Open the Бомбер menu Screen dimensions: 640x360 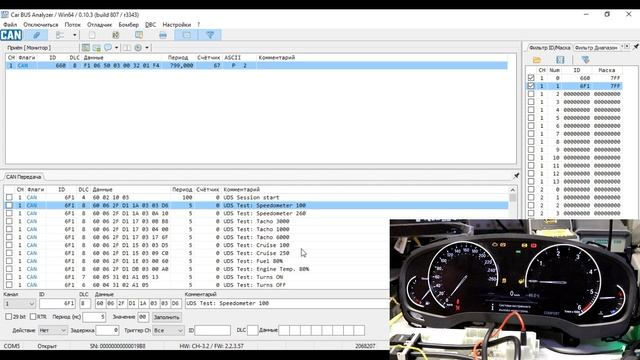pyautogui.click(x=129, y=24)
